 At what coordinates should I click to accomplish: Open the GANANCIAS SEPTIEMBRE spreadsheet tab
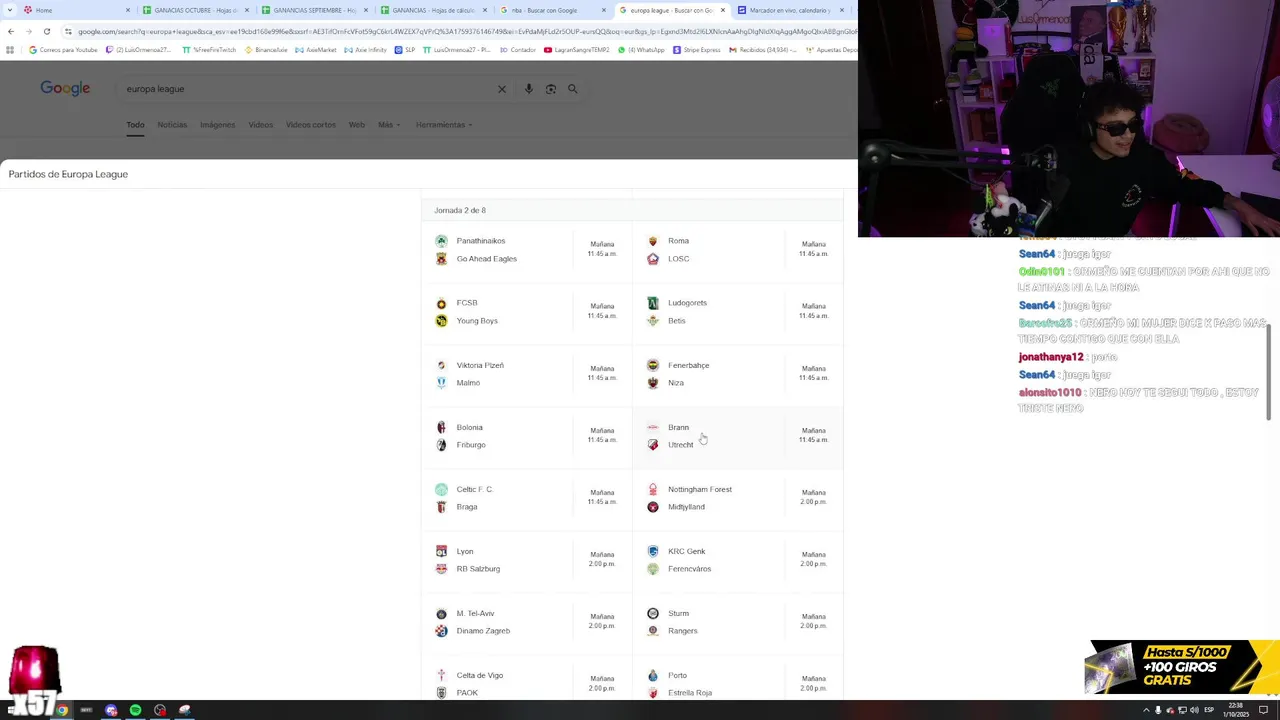click(x=313, y=10)
